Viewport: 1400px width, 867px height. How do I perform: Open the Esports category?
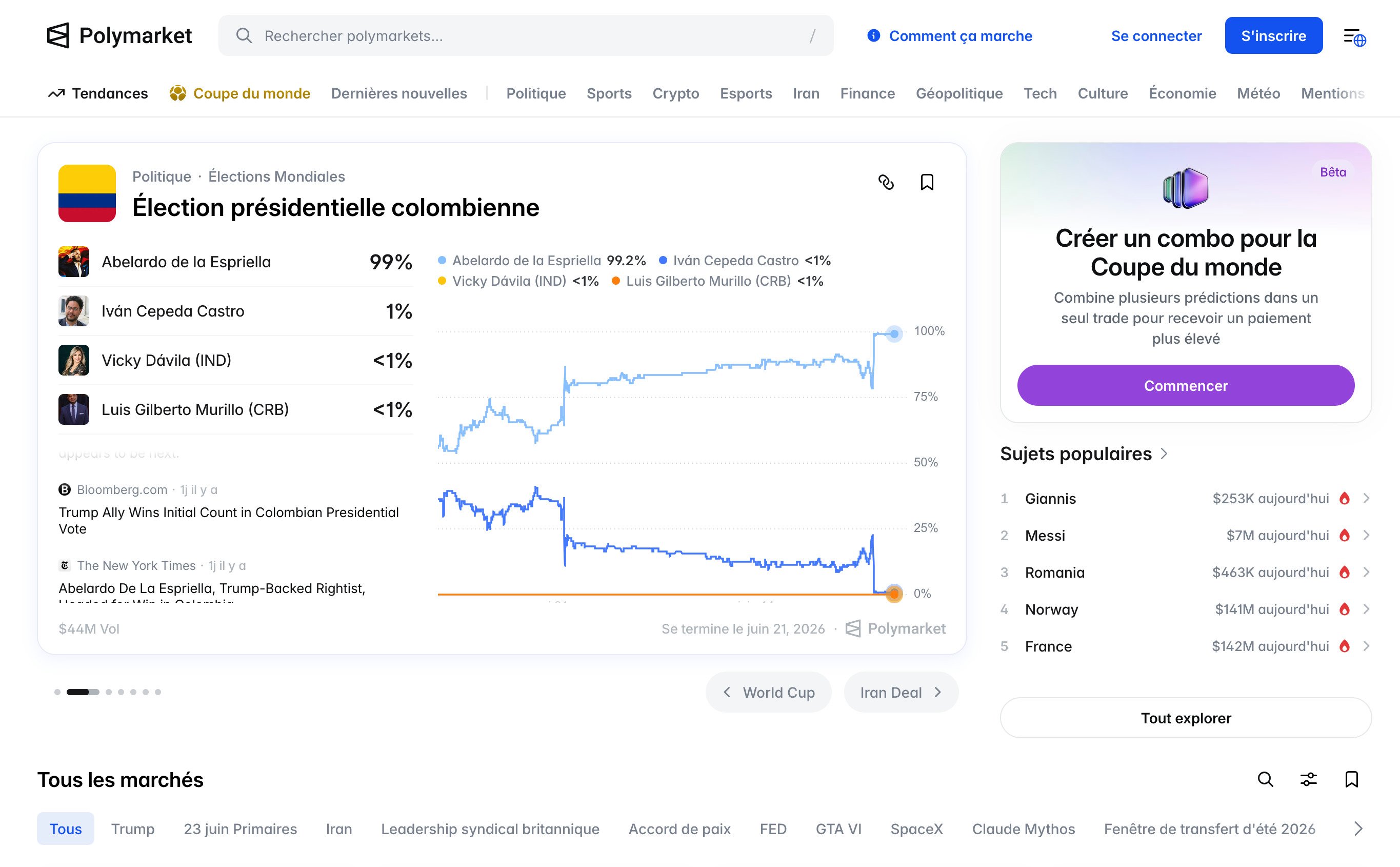coord(746,93)
